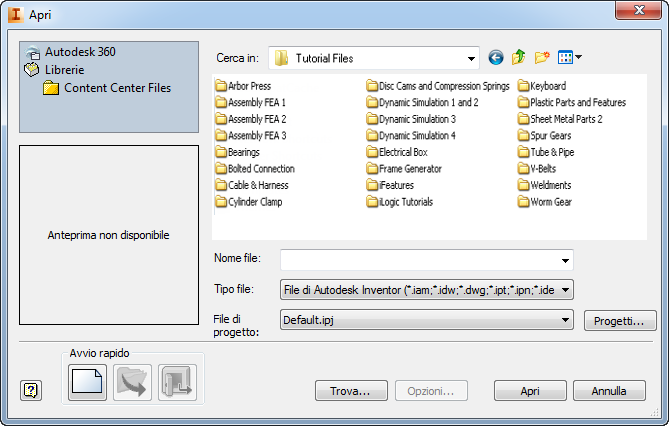Select the Assembly FEA 2 folder
The height and width of the screenshot is (426, 669).
point(251,119)
